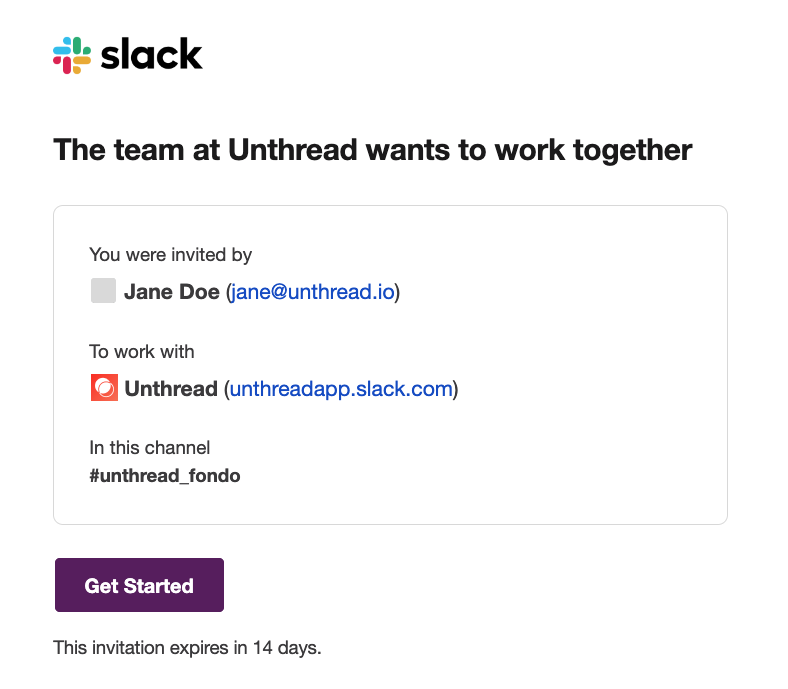Click the 'In this channel' label
788x689 pixels.
click(x=150, y=447)
